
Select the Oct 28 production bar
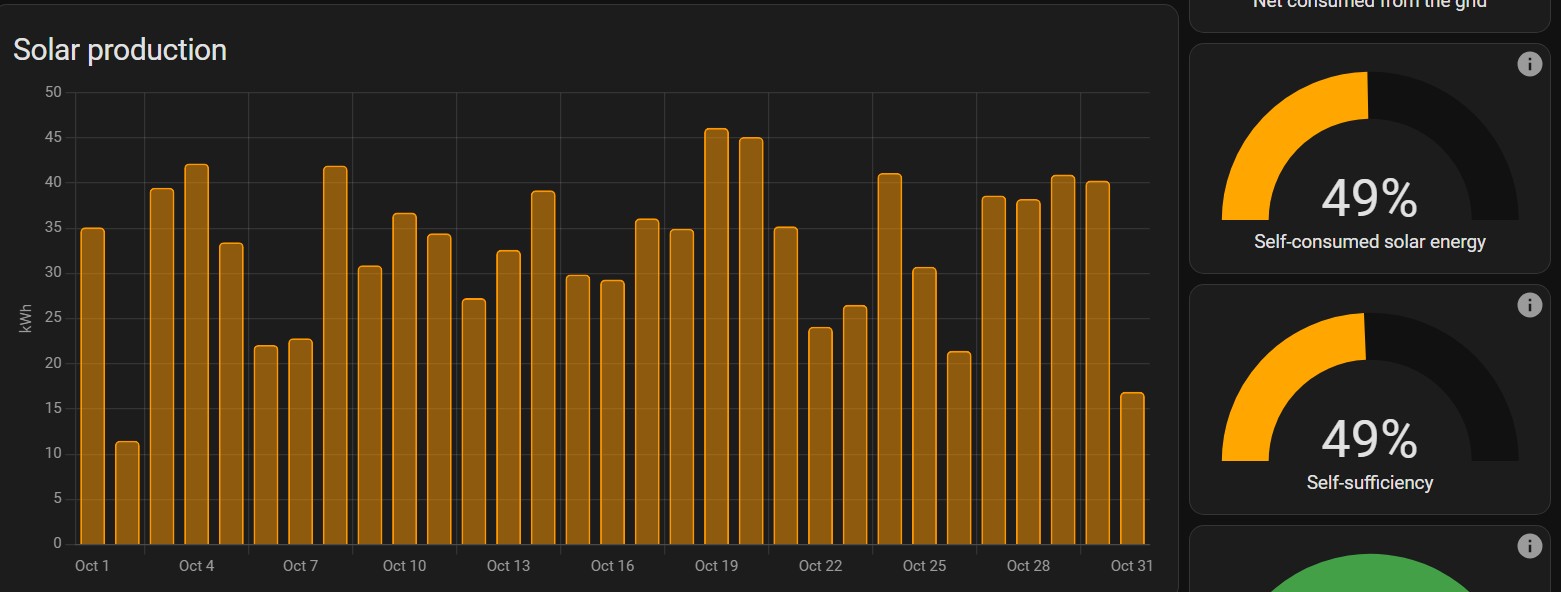click(1029, 372)
